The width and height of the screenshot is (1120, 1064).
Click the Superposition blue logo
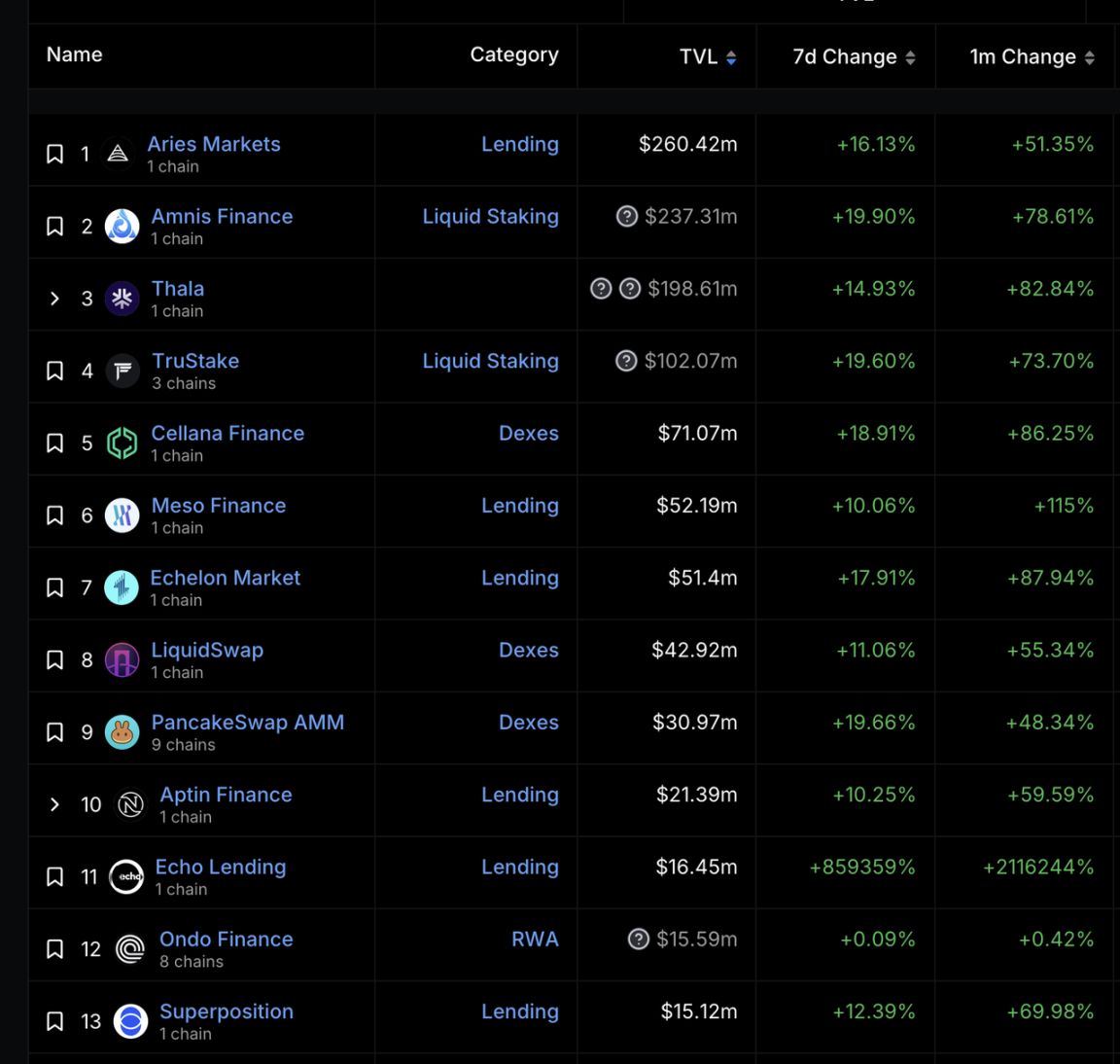point(130,1021)
